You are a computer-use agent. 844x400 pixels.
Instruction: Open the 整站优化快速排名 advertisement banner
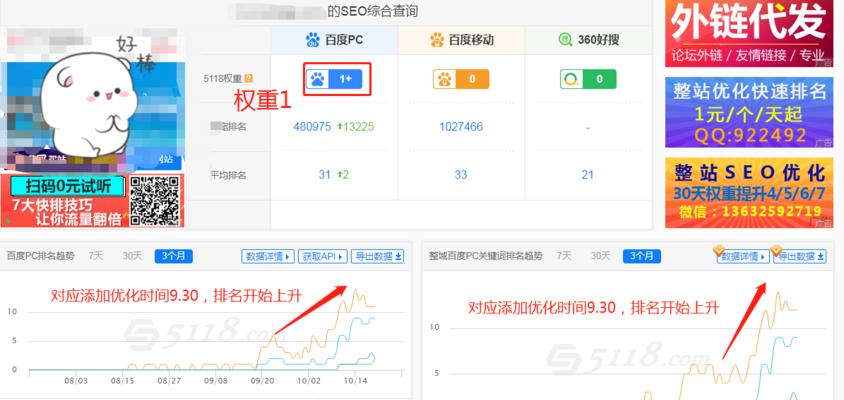[x=749, y=113]
